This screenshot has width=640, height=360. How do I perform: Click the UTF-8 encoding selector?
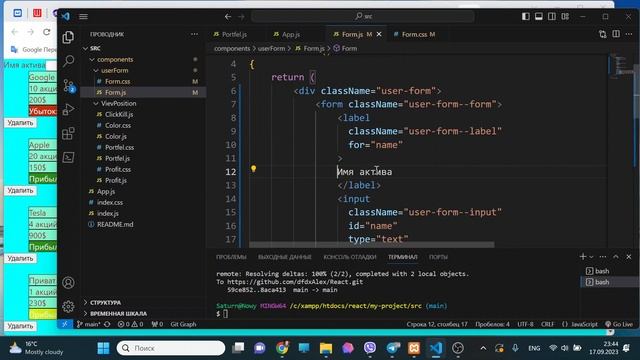[x=525, y=324]
